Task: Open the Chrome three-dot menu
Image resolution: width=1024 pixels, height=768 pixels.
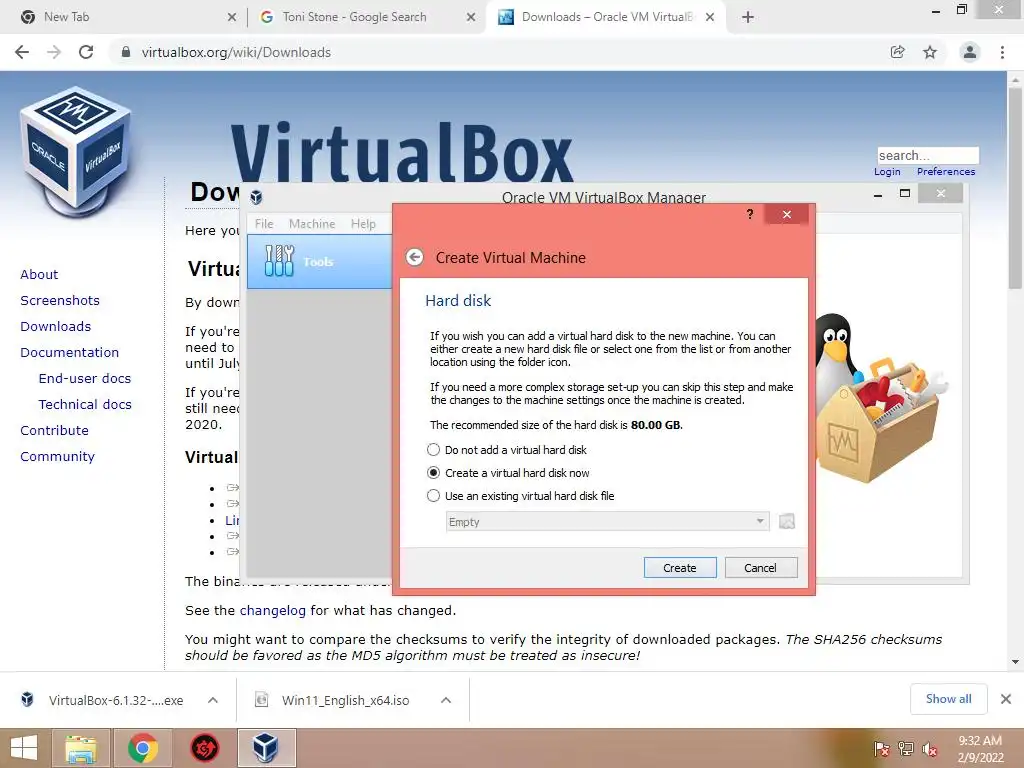Action: click(x=1002, y=52)
